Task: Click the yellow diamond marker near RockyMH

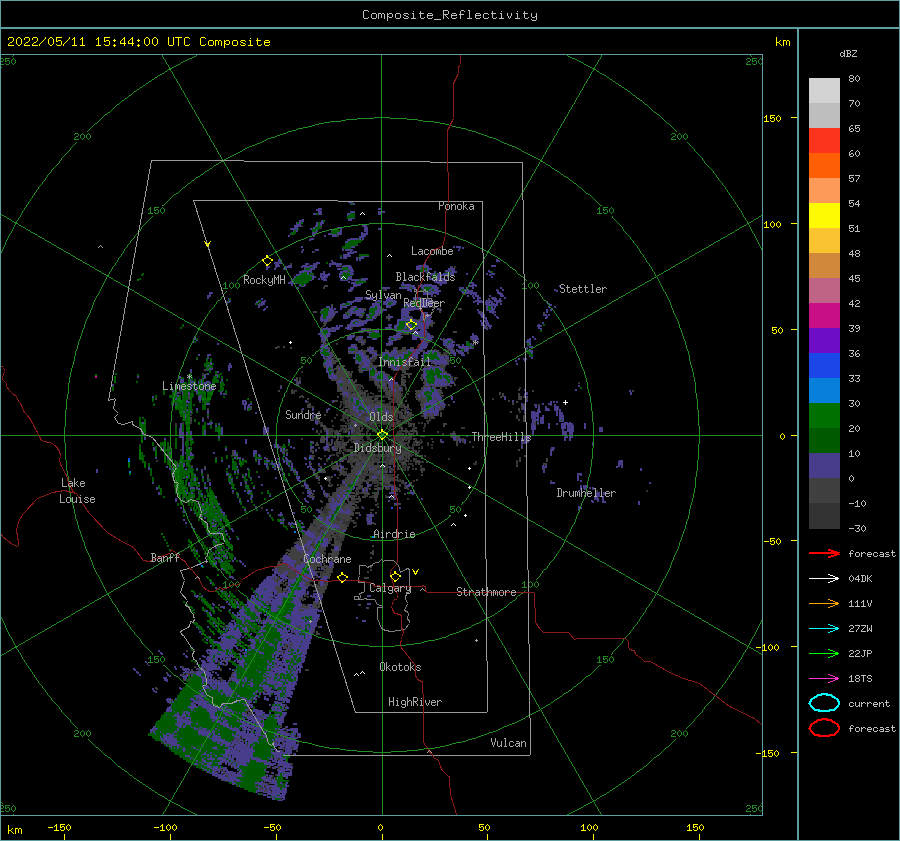Action: point(267,261)
